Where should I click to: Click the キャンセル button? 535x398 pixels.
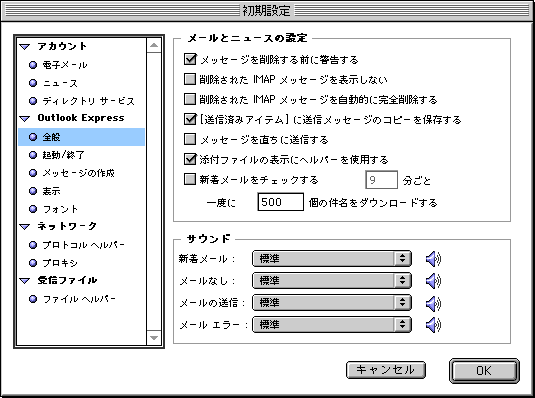click(x=386, y=370)
